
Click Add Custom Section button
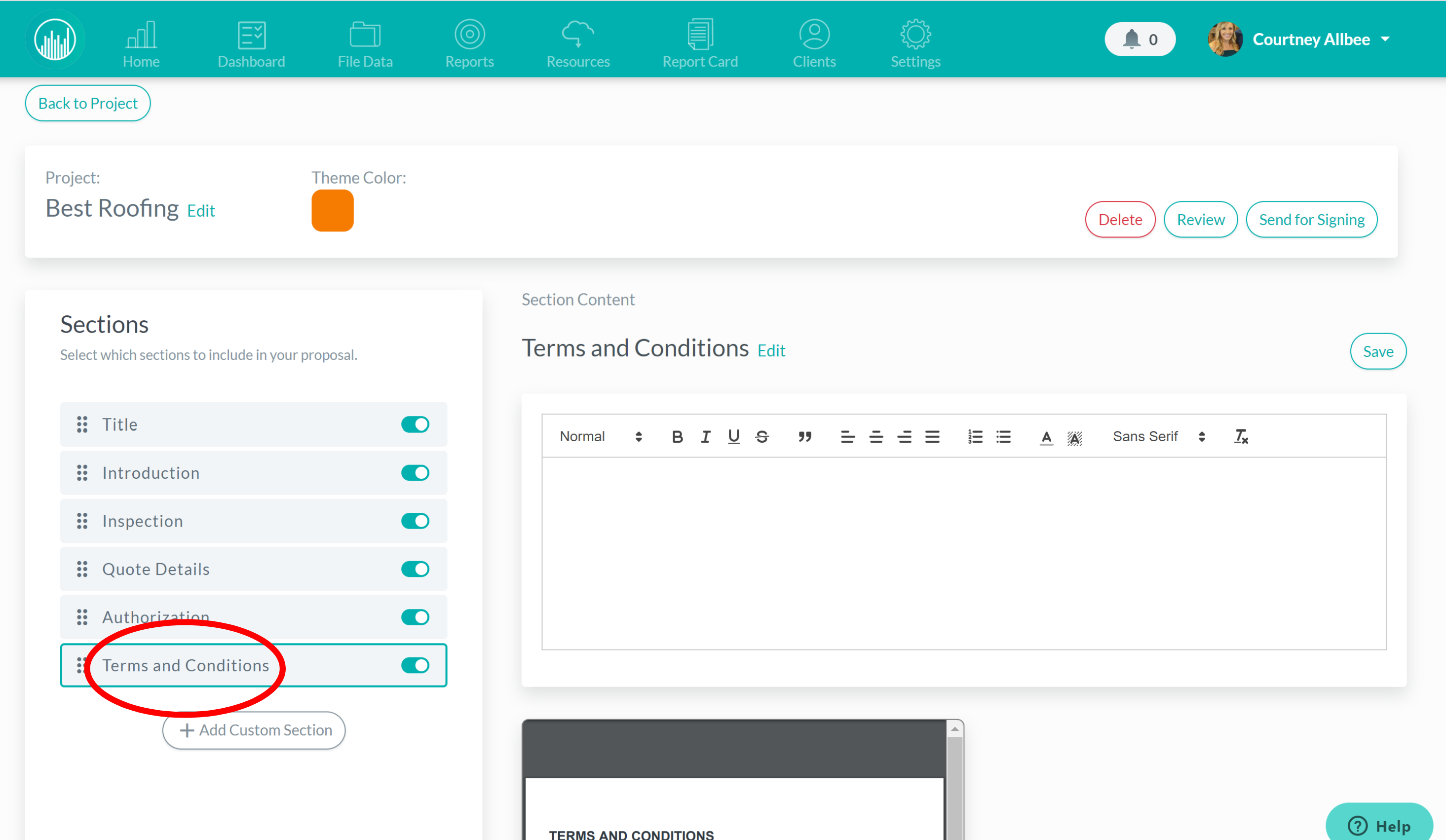point(254,730)
